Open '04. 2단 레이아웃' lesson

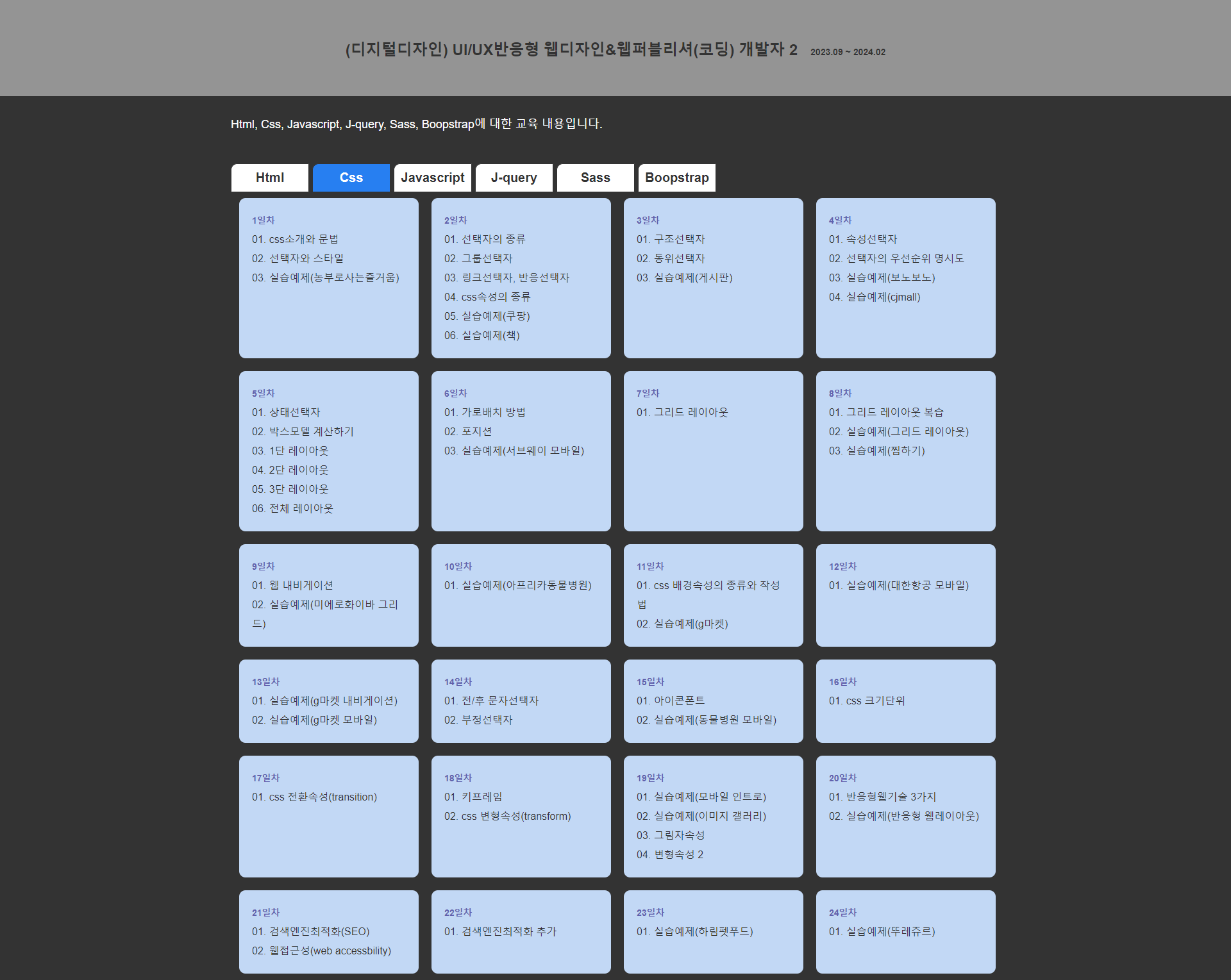click(x=290, y=470)
